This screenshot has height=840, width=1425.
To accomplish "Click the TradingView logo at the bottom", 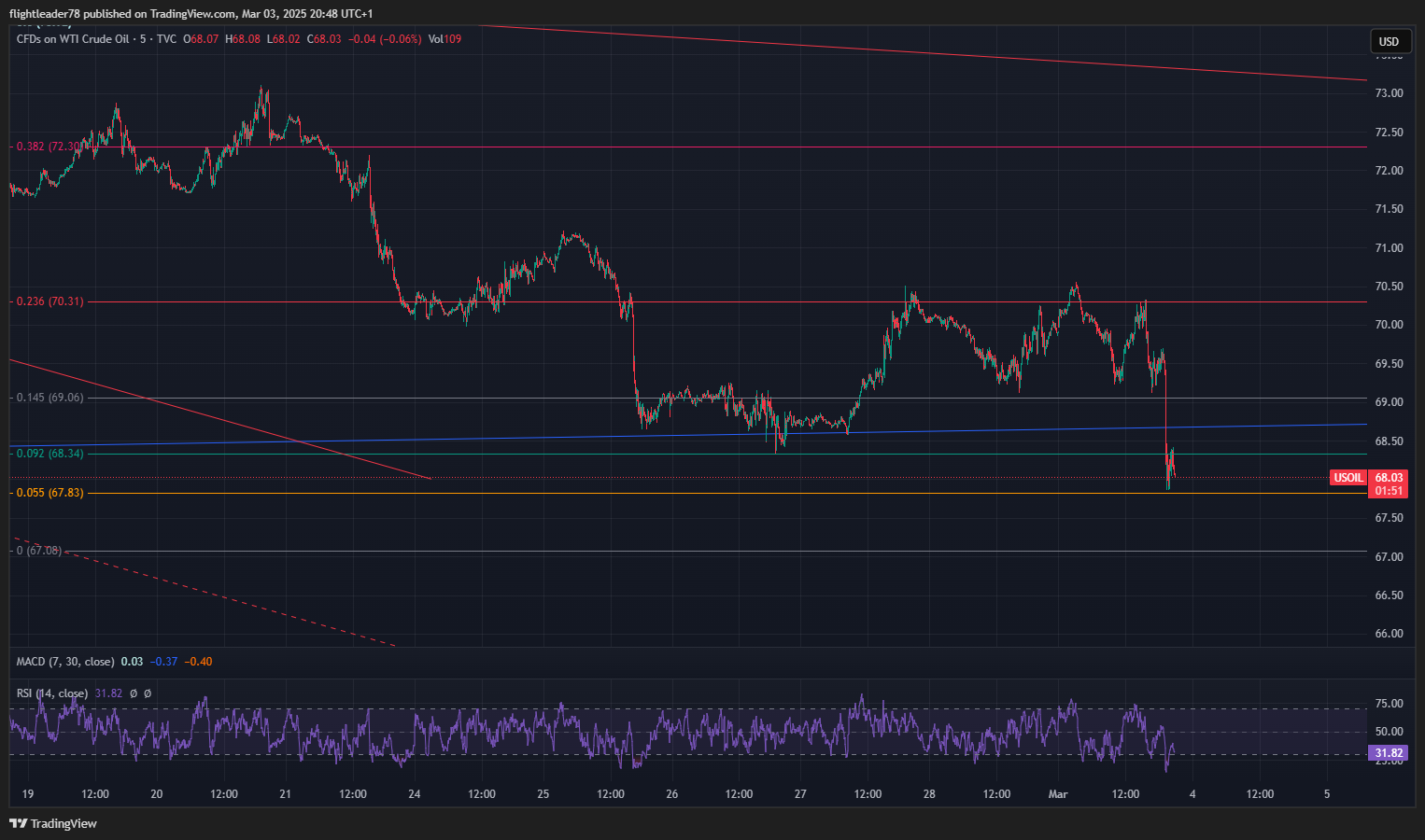I will click(x=53, y=823).
